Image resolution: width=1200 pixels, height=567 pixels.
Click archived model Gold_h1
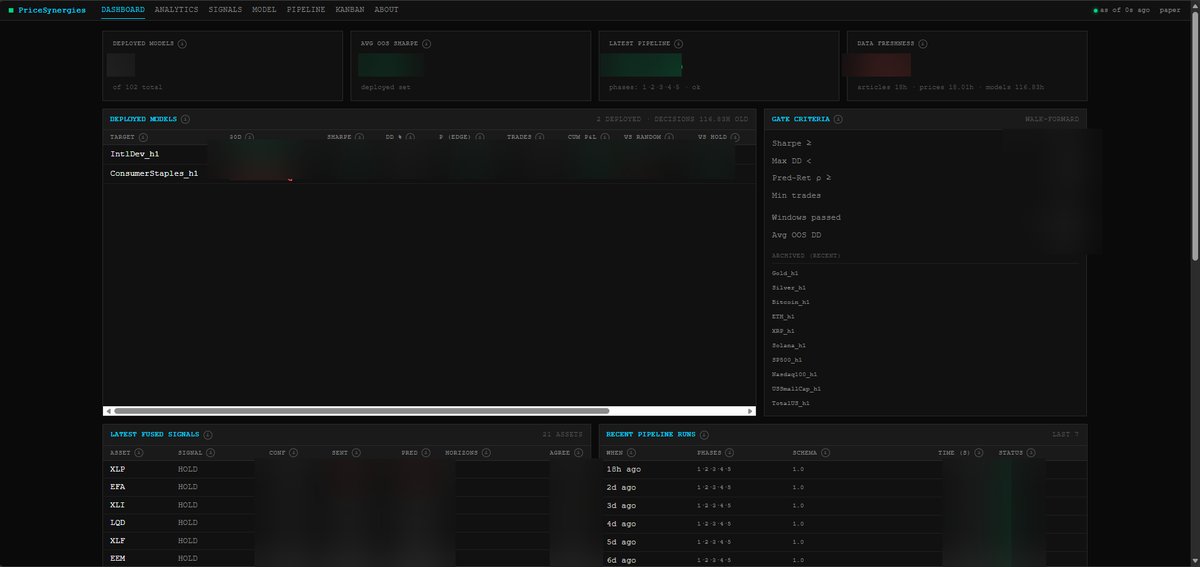pyautogui.click(x=785, y=273)
